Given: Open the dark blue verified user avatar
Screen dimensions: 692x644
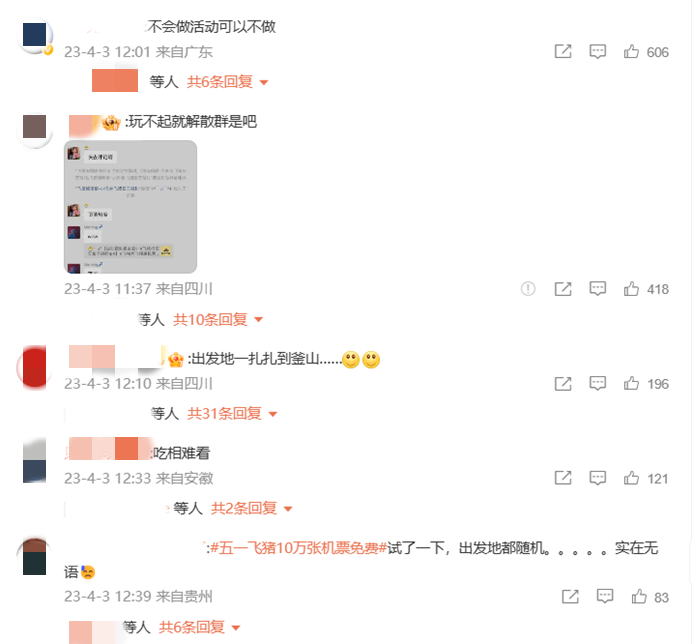Looking at the screenshot, I should (x=35, y=36).
